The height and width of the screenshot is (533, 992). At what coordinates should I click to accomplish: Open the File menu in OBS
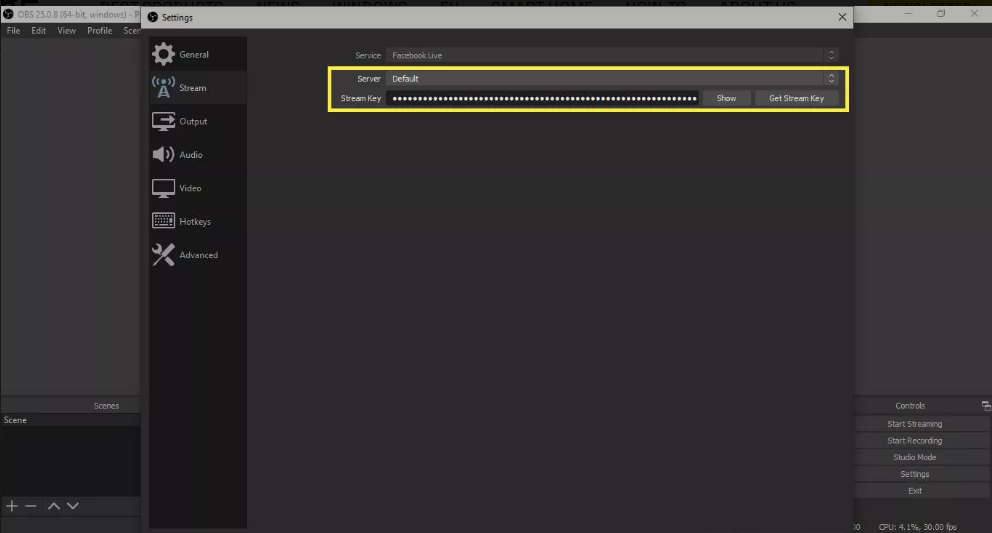click(13, 30)
